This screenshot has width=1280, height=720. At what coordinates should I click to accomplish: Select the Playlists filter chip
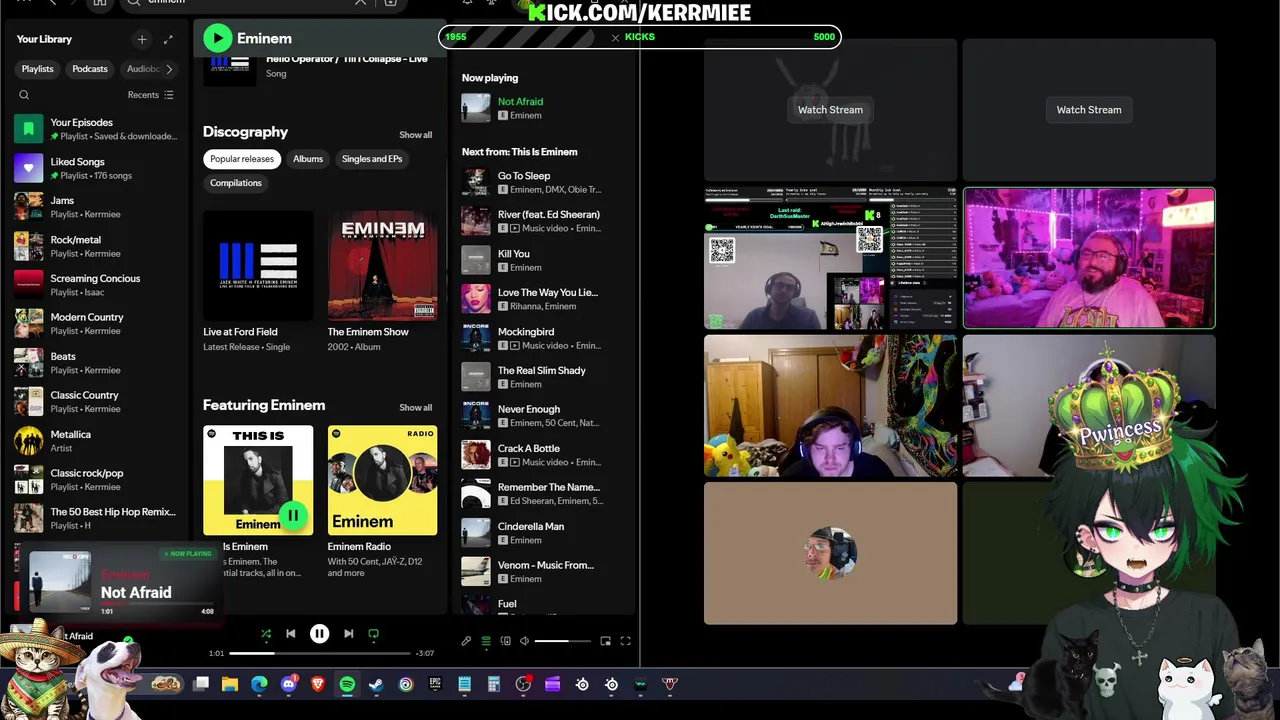pos(38,69)
